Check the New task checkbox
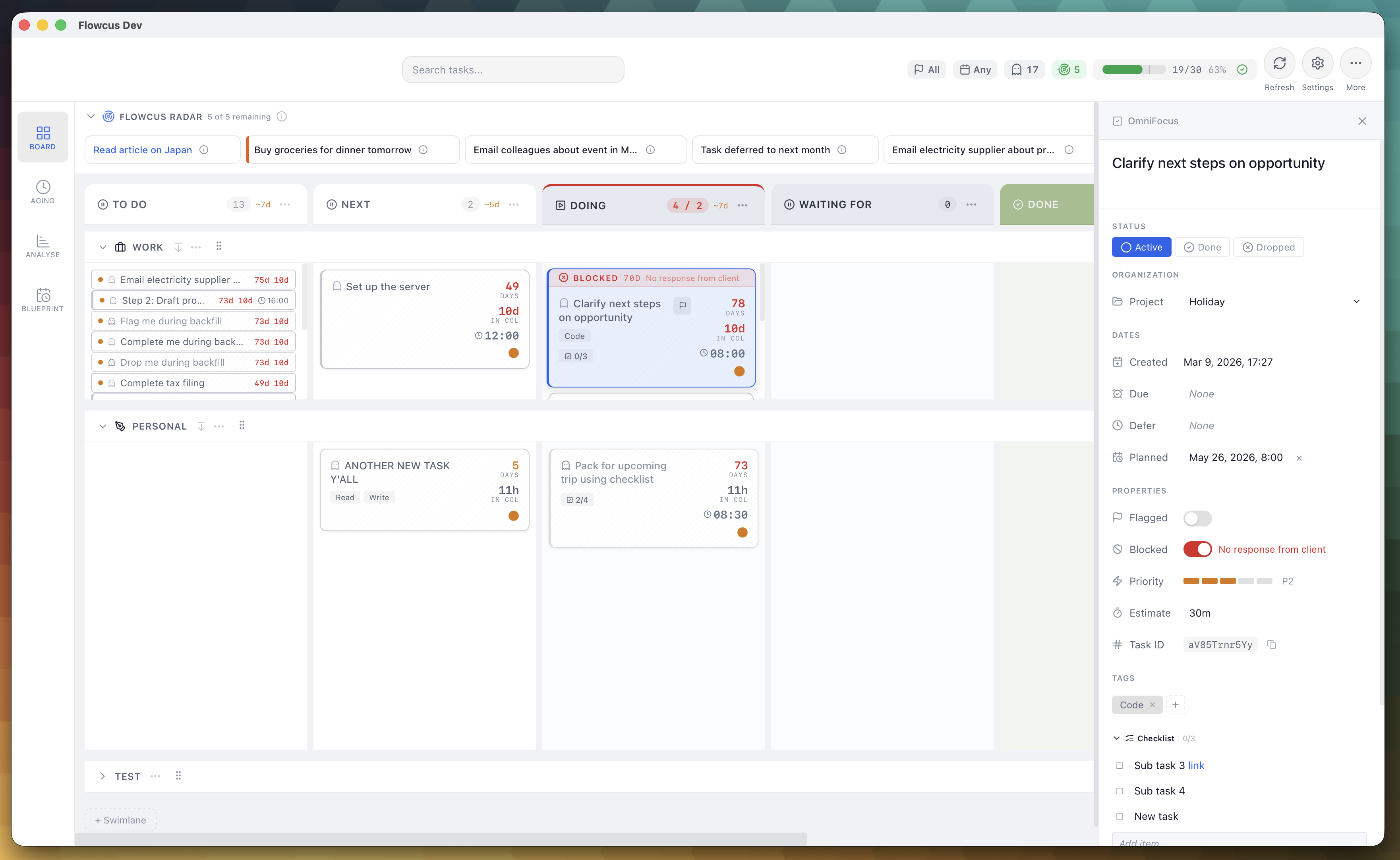1400x860 pixels. point(1120,816)
